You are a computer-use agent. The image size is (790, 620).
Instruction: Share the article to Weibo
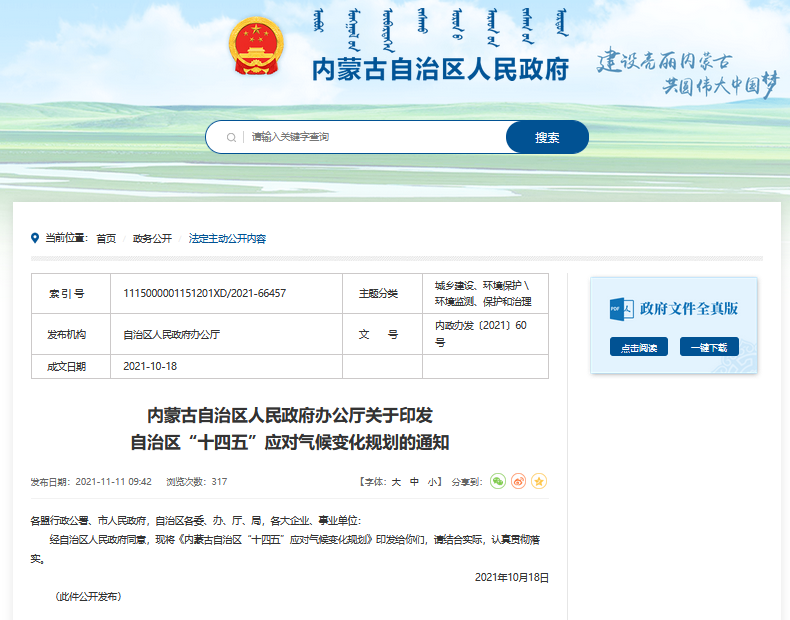[x=518, y=481]
